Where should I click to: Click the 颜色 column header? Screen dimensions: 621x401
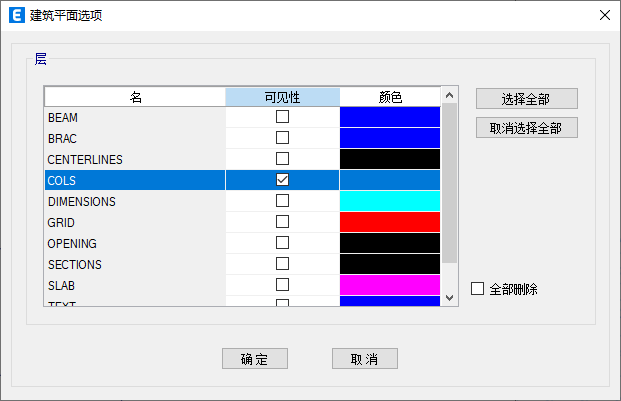390,97
